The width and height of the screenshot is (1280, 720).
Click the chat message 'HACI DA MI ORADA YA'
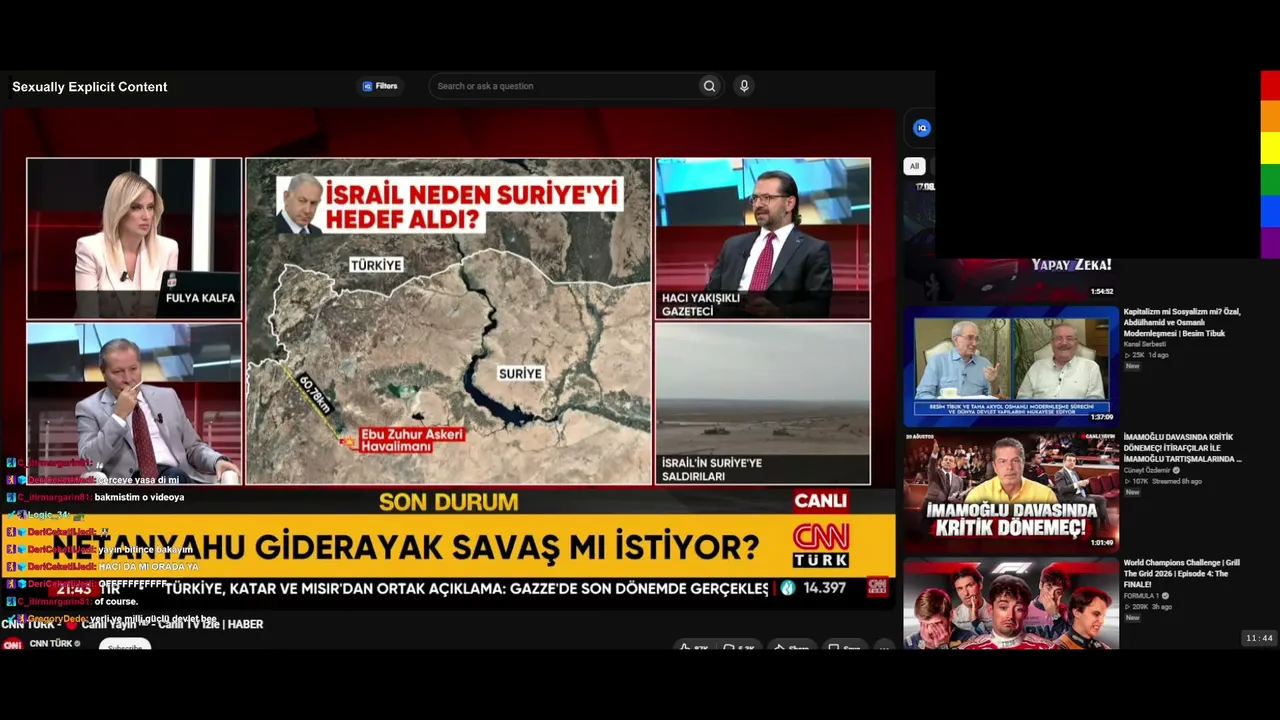coord(148,567)
